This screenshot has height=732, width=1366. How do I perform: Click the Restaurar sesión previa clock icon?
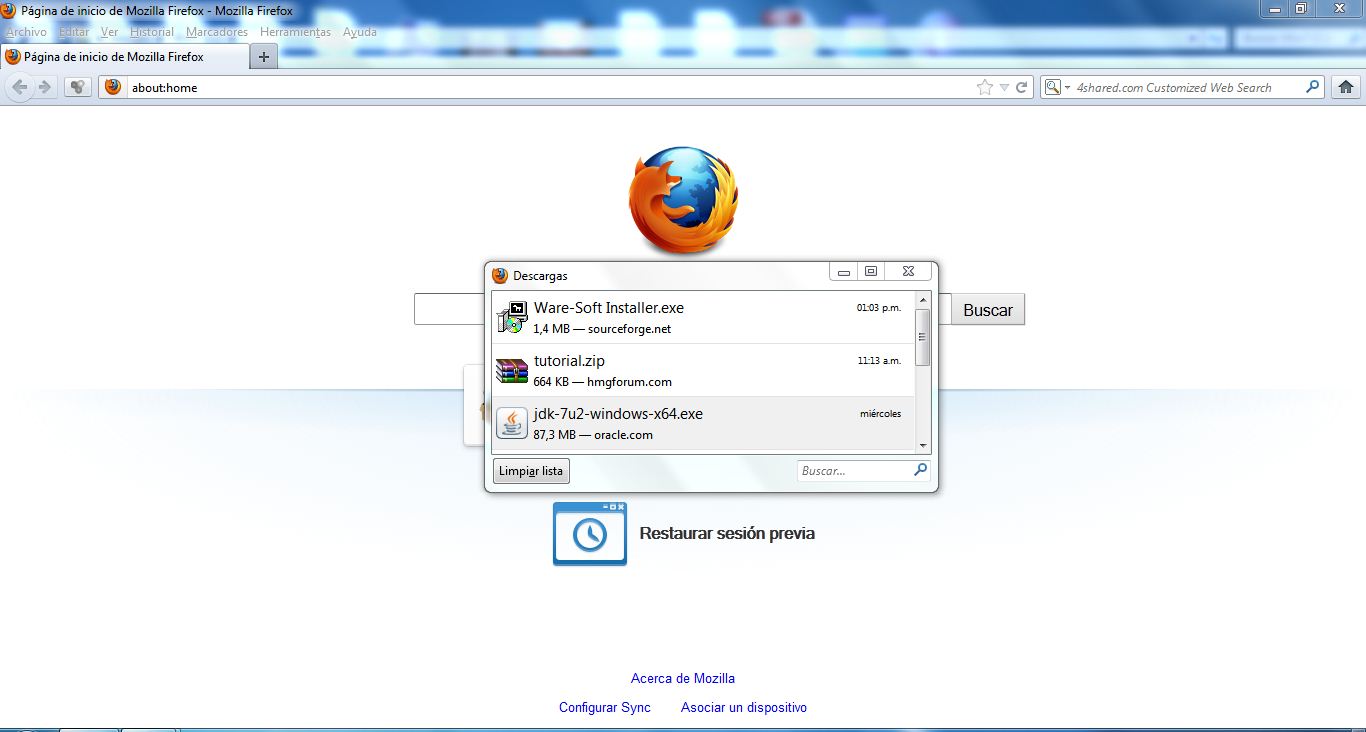(x=590, y=534)
